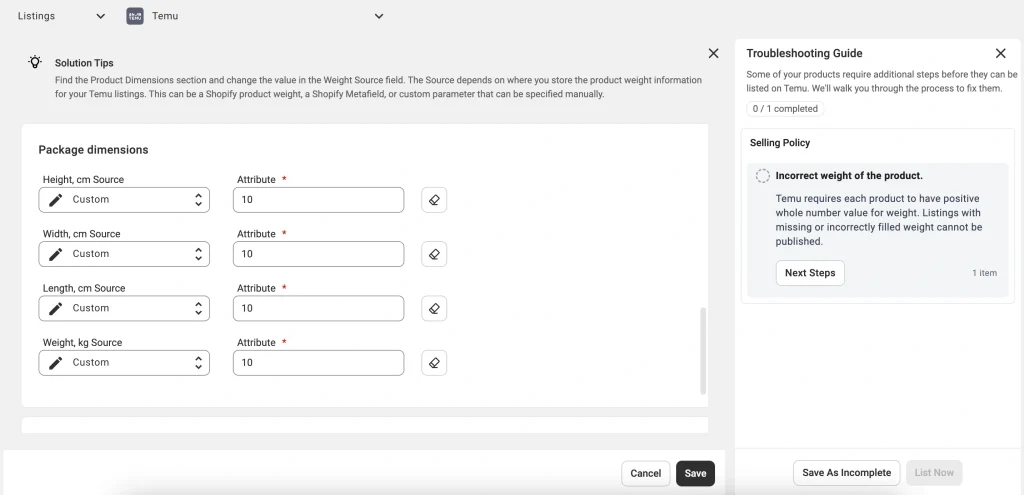Click the Save button
The width and height of the screenshot is (1024, 495).
point(696,473)
